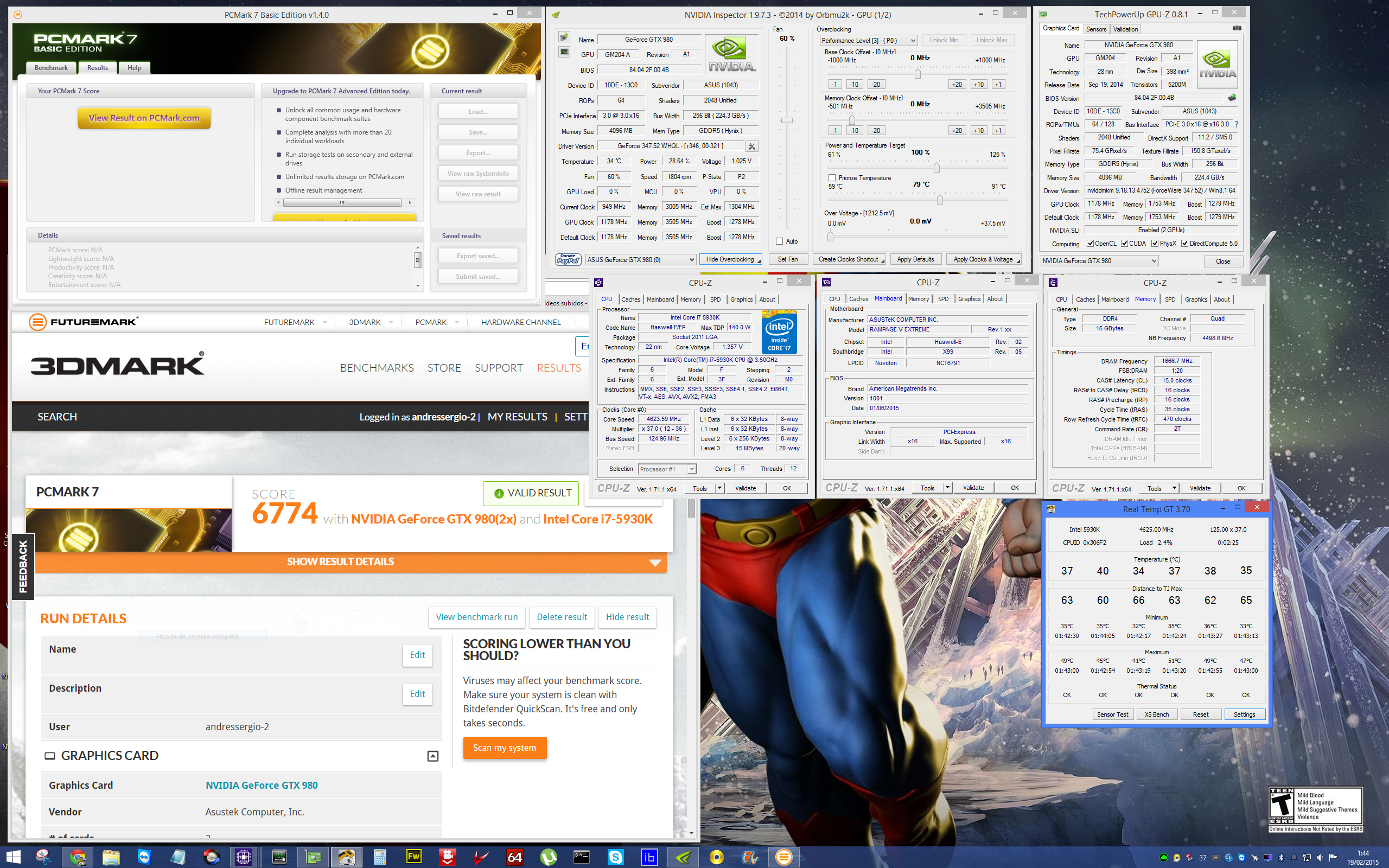Viewport: 1389px width, 868px height.
Task: Toggle CUDA checkbox in GPU-Z
Action: 1124,244
